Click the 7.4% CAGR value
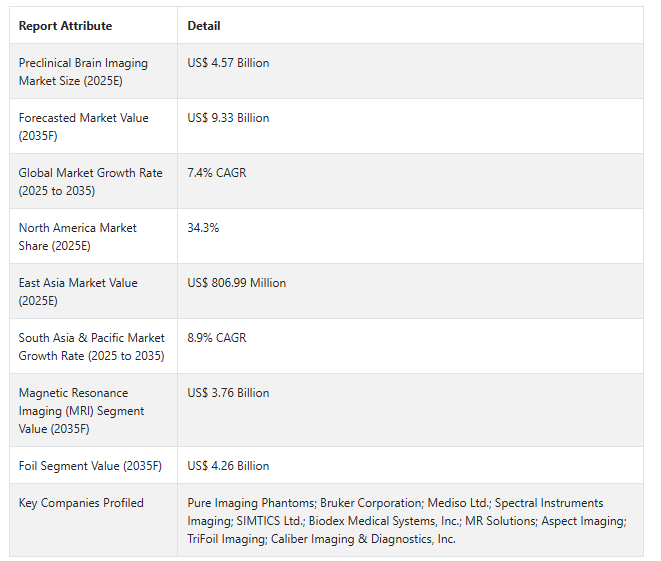Viewport: 661px width, 561px height. click(217, 173)
